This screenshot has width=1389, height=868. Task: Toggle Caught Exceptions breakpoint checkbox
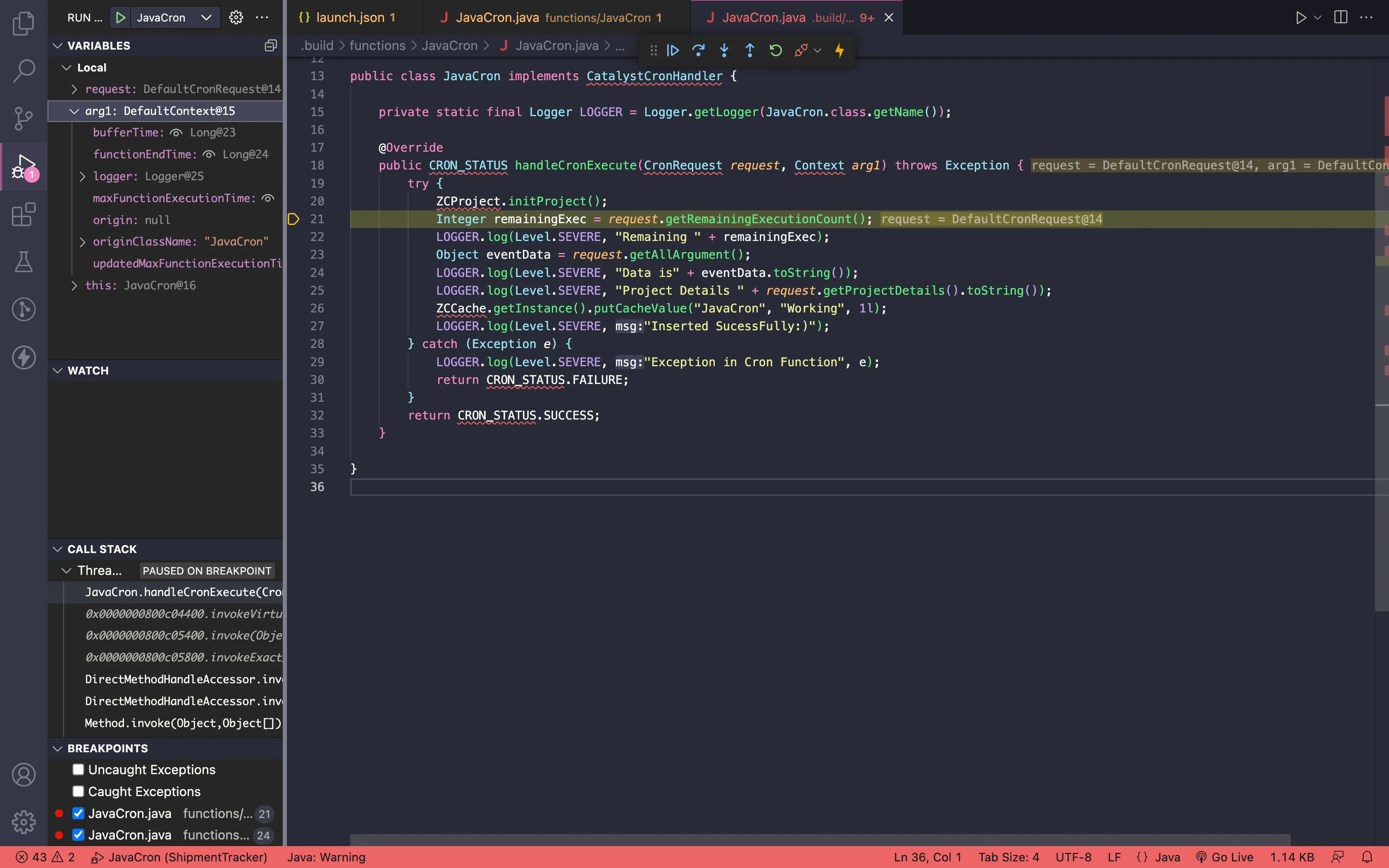tap(78, 791)
